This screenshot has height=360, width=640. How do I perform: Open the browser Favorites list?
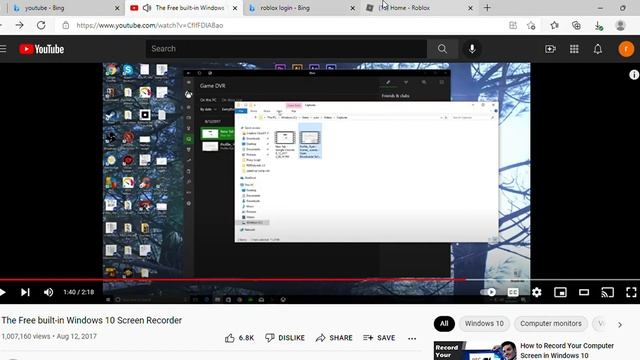point(554,25)
